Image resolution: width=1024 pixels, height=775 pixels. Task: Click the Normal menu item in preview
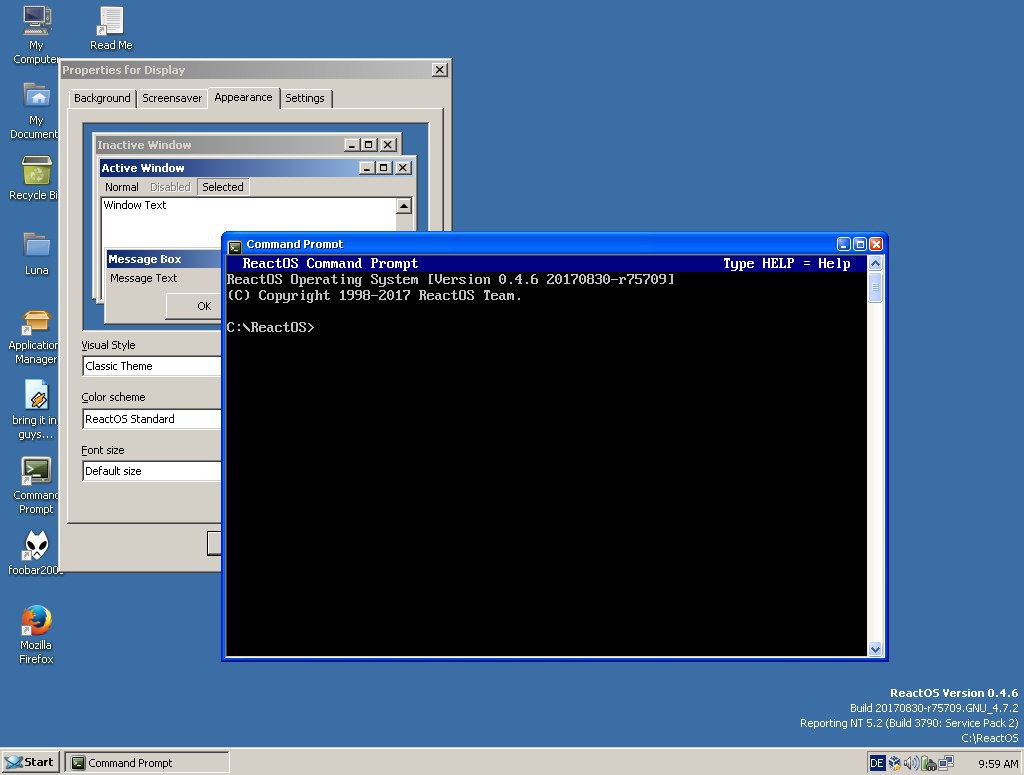121,187
